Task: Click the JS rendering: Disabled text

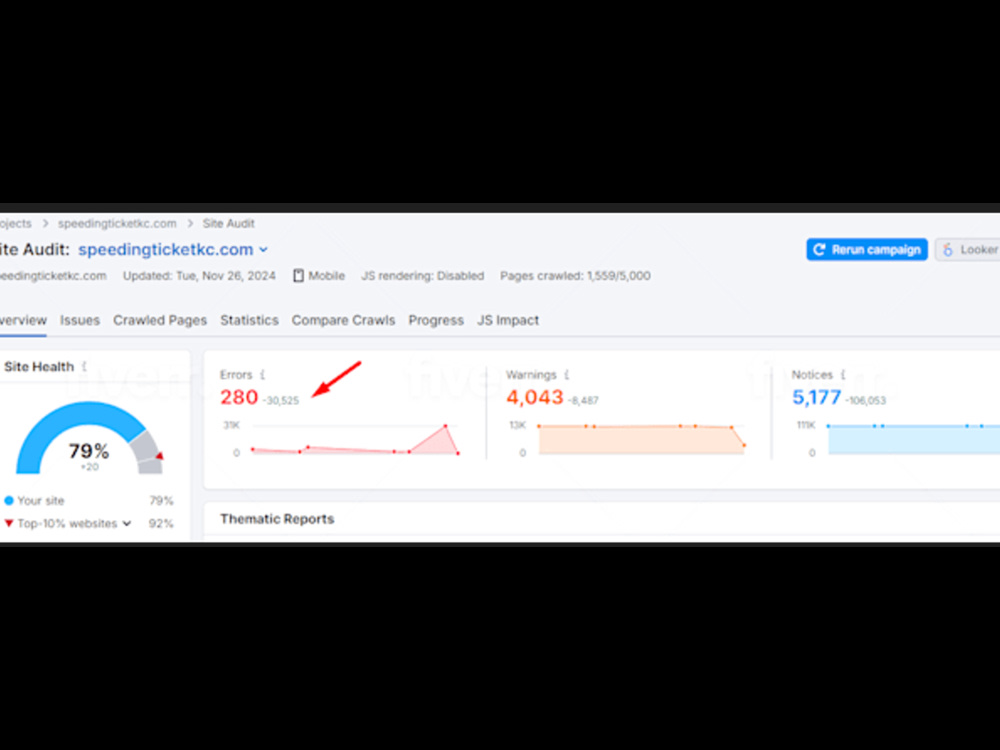Action: [x=423, y=276]
